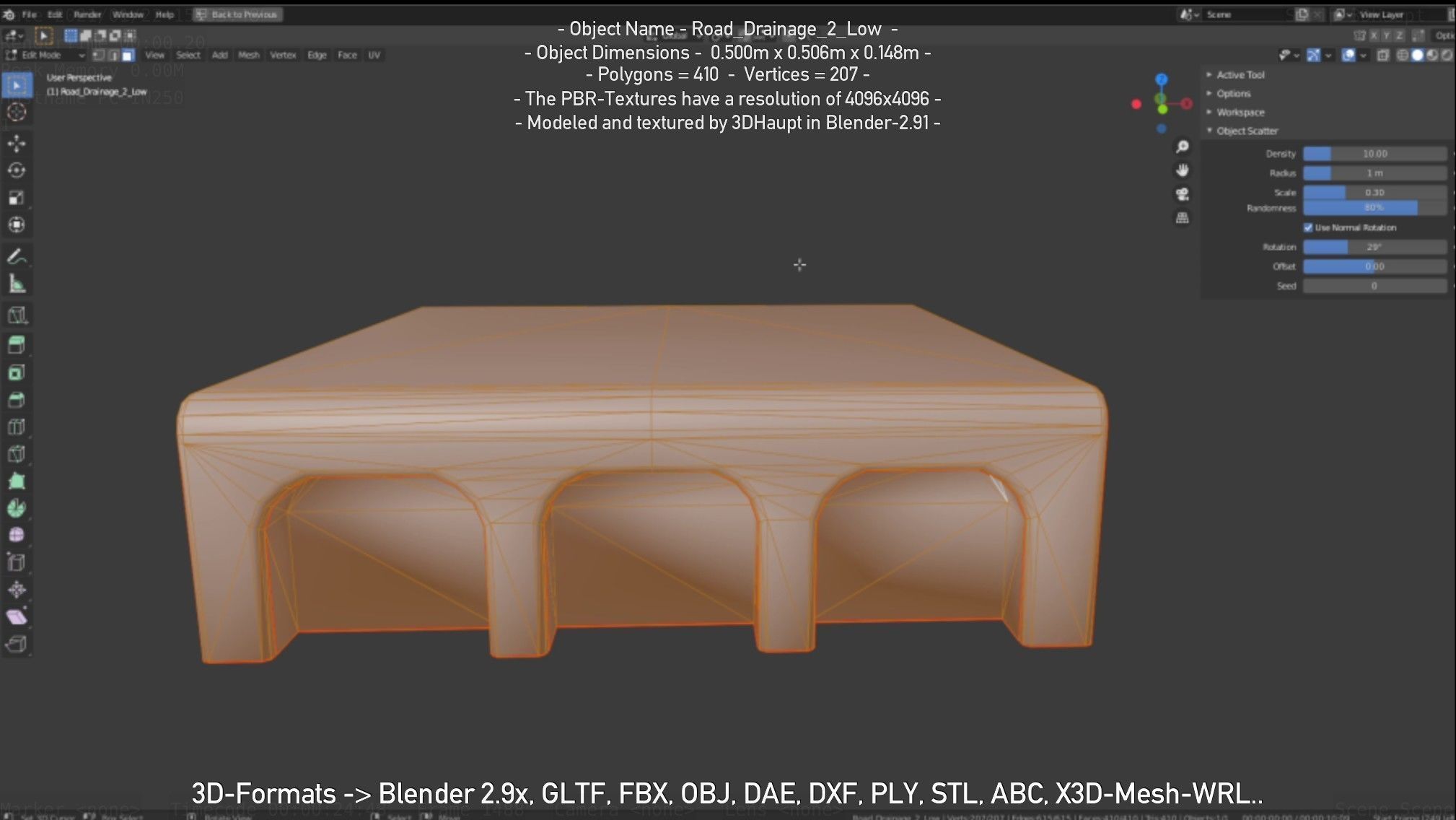Adjust the Randomness slider

[x=1374, y=208]
